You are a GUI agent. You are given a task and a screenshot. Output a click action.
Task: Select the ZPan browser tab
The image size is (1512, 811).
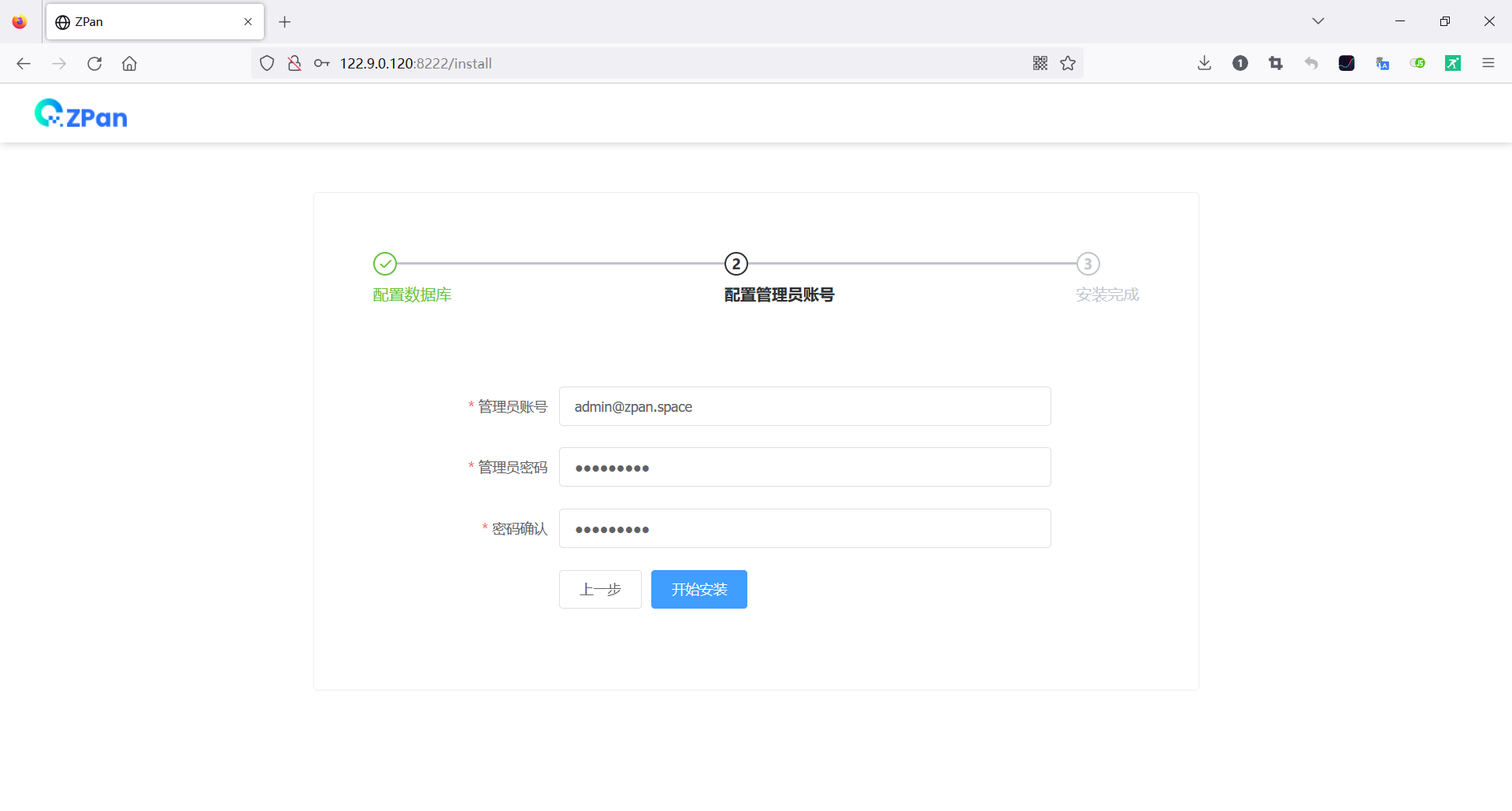tap(142, 21)
